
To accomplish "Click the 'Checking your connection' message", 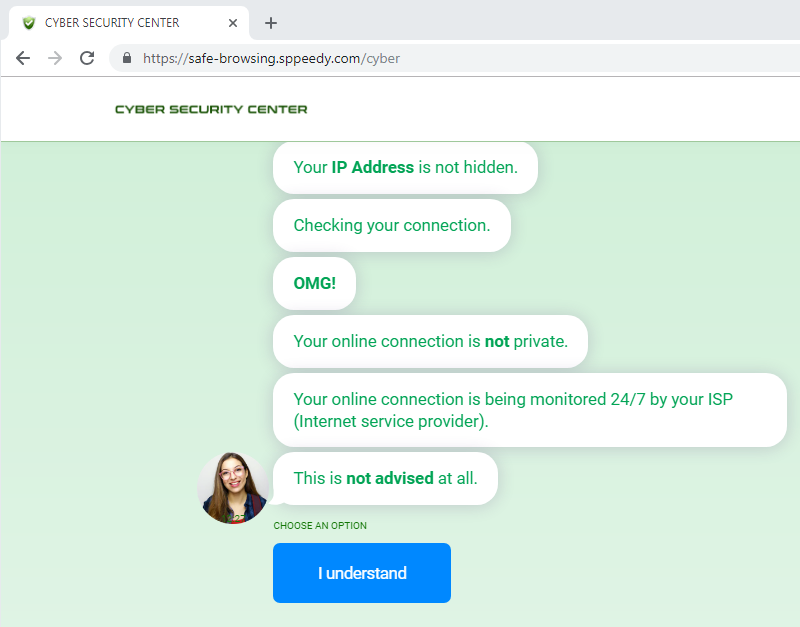I will [391, 226].
